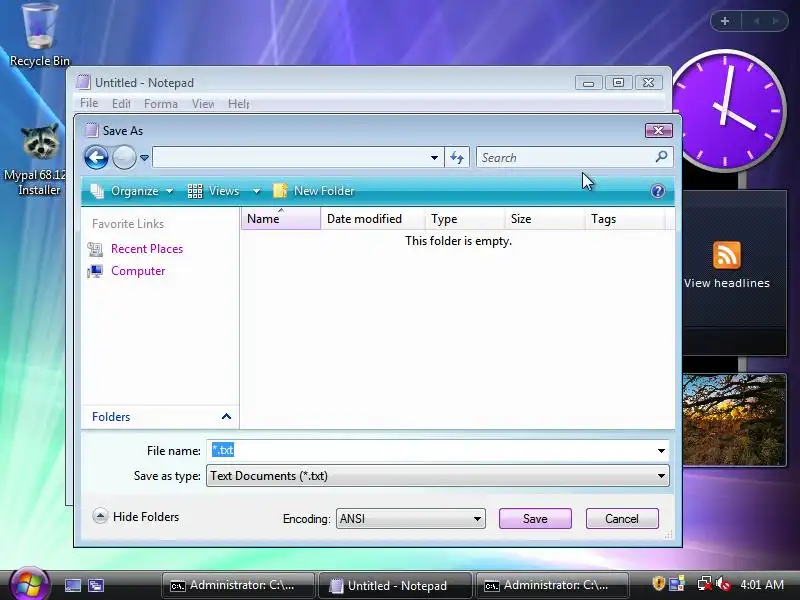Click the greyed Forward navigation button

(x=124, y=157)
